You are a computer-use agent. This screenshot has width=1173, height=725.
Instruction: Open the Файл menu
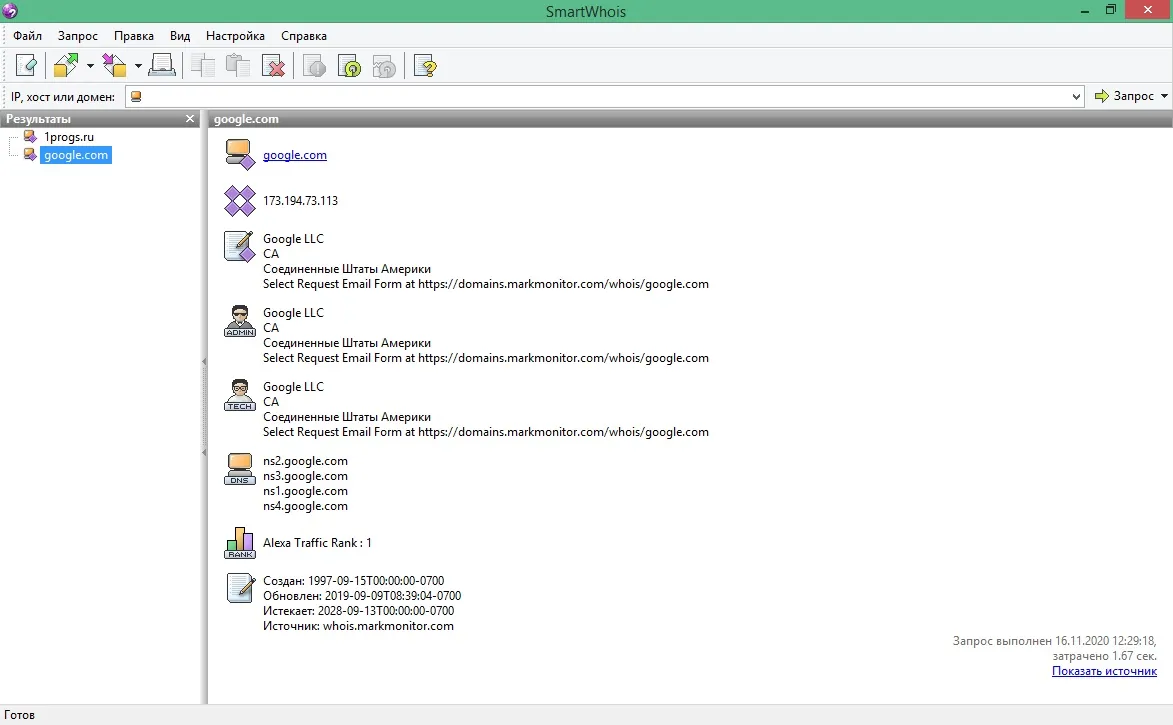[28, 36]
